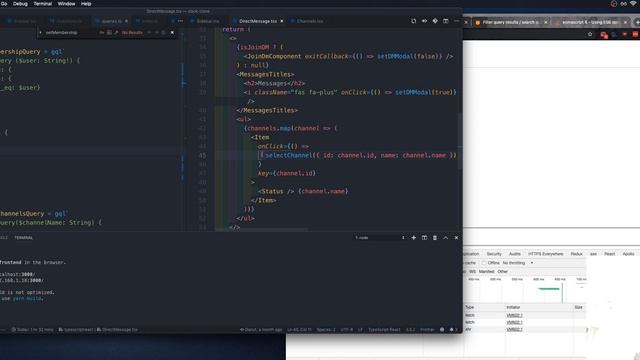
Task: Toggle match case in the find widget
Action: [102, 33]
